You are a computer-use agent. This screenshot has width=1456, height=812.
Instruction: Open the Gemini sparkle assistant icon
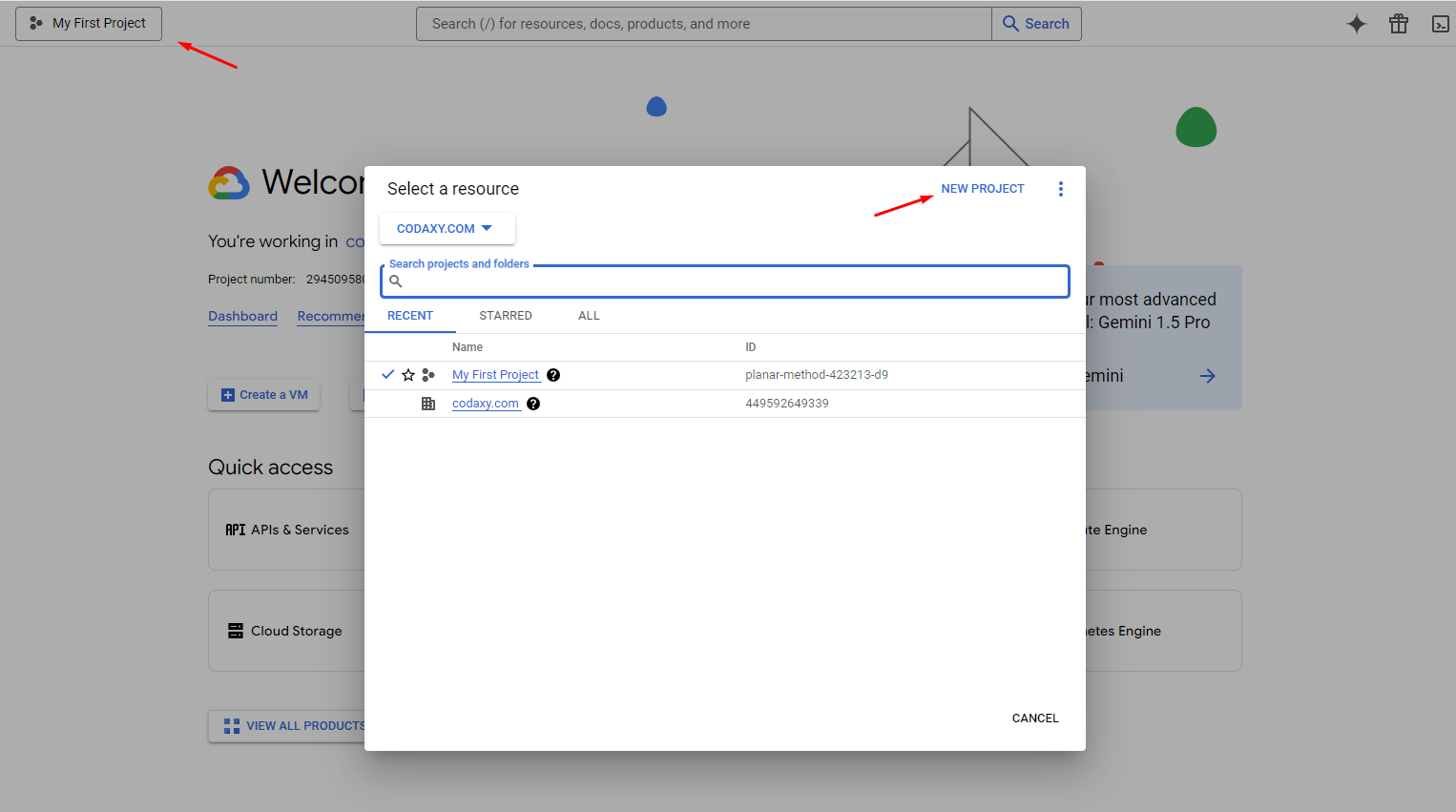click(1356, 23)
